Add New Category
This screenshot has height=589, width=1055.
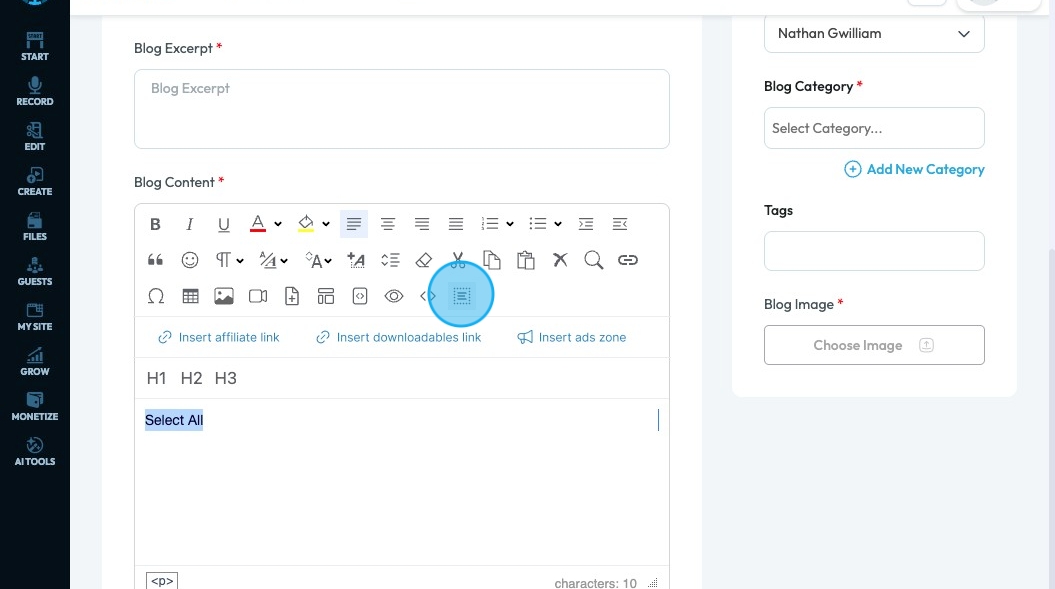pos(914,169)
